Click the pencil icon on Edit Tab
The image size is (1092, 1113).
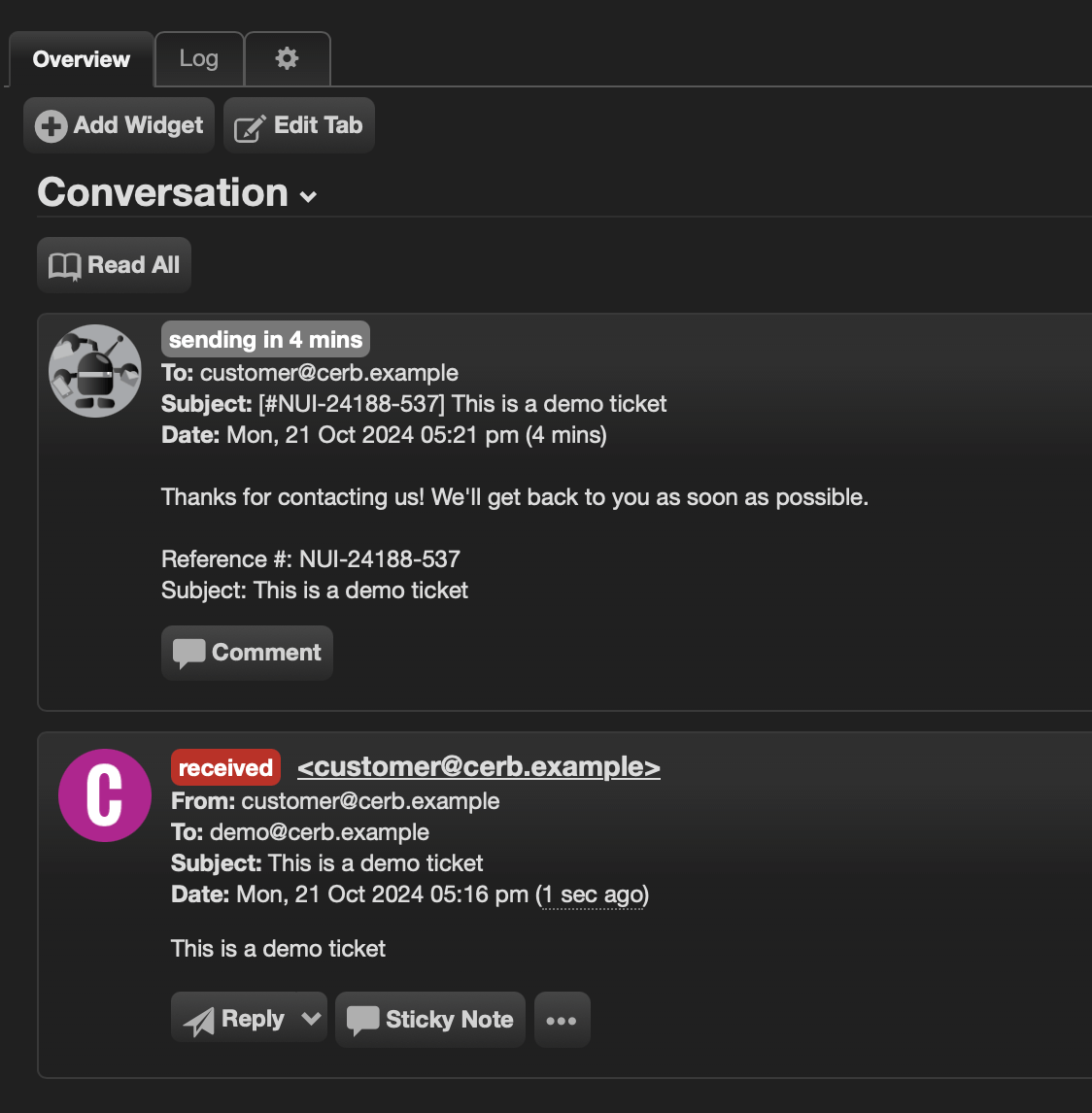coord(250,128)
